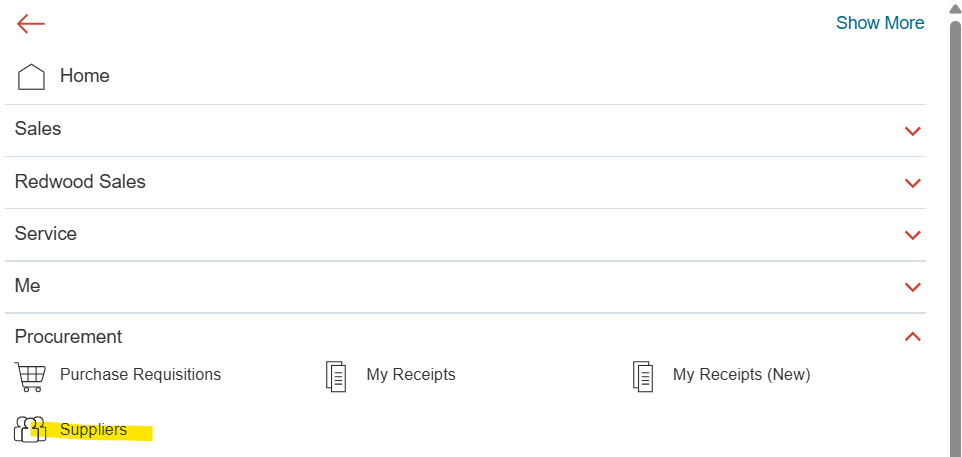Click the Purchase Requisitions shopping cart icon
This screenshot has width=962, height=457.
(x=30, y=377)
